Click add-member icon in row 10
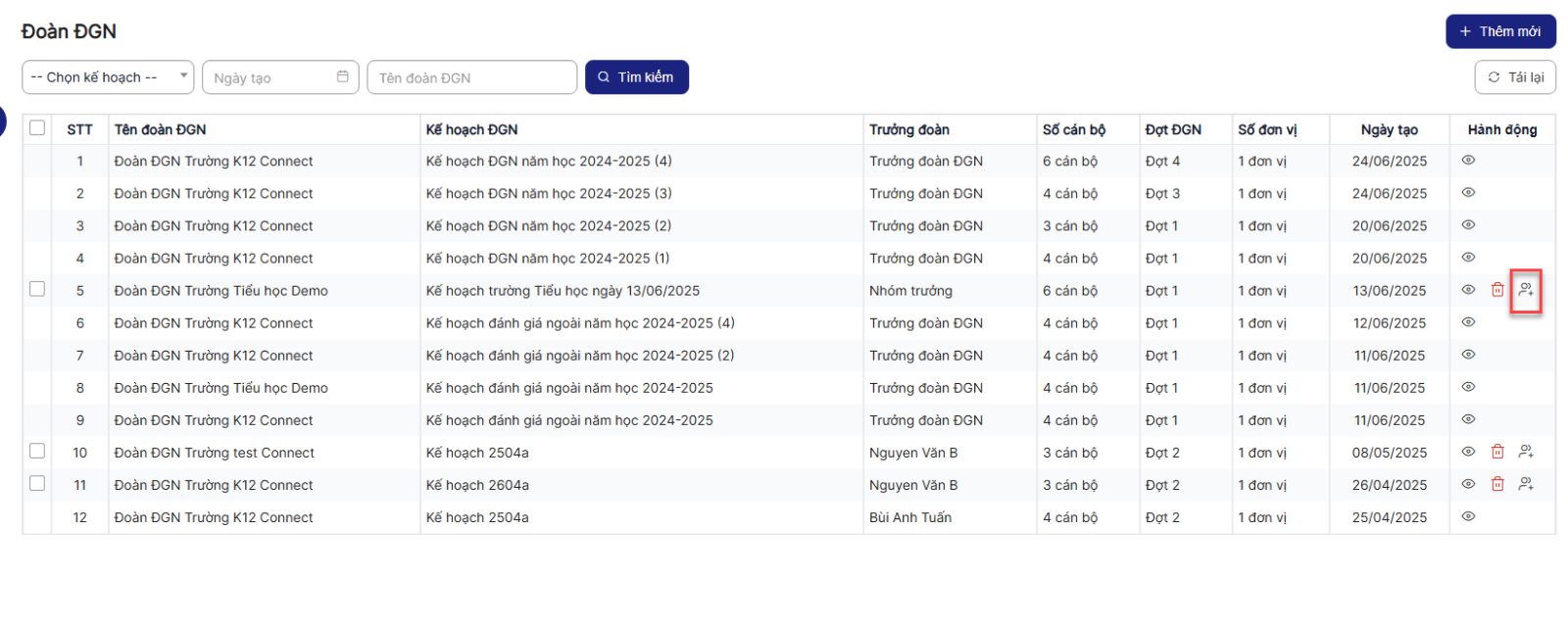 [1526, 452]
